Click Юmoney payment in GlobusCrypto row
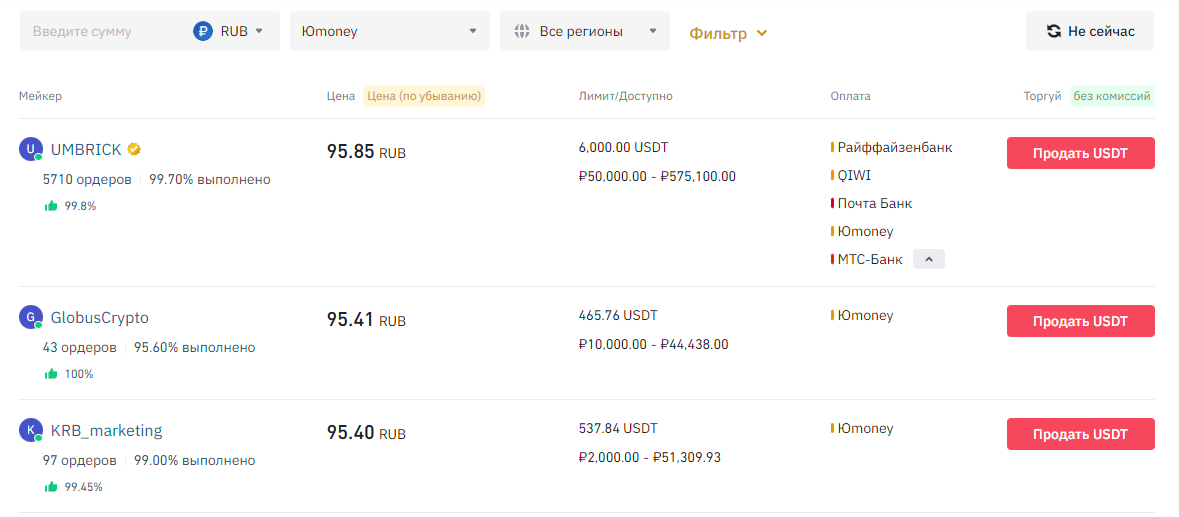 [x=865, y=316]
